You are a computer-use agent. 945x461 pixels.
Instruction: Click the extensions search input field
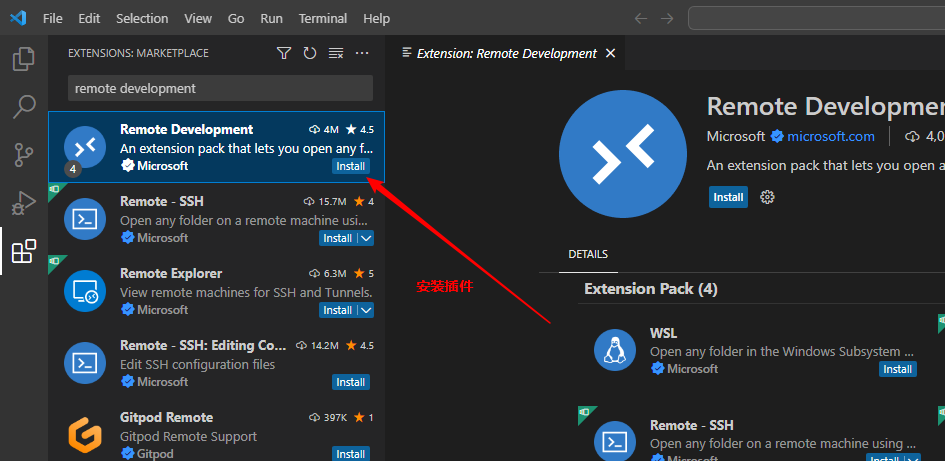tap(220, 88)
